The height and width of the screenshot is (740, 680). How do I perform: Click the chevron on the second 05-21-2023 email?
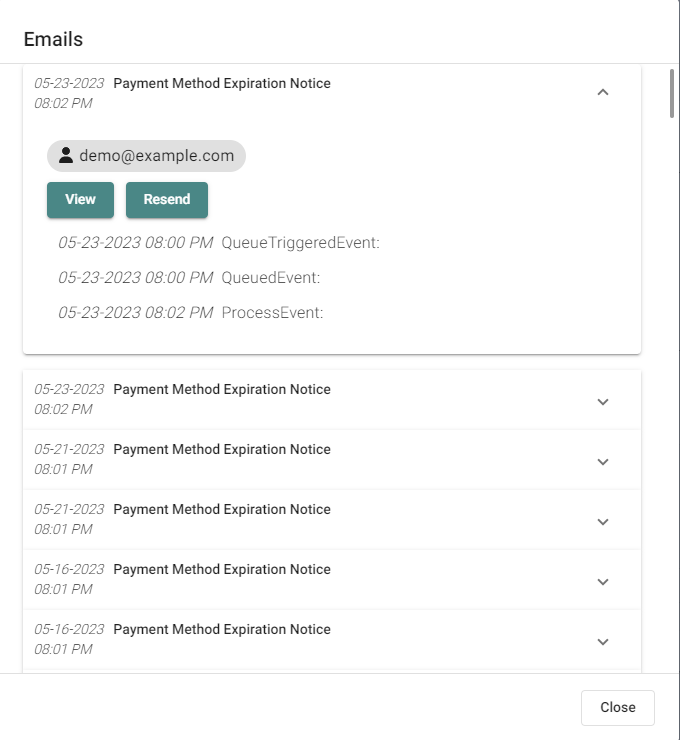pyautogui.click(x=602, y=522)
